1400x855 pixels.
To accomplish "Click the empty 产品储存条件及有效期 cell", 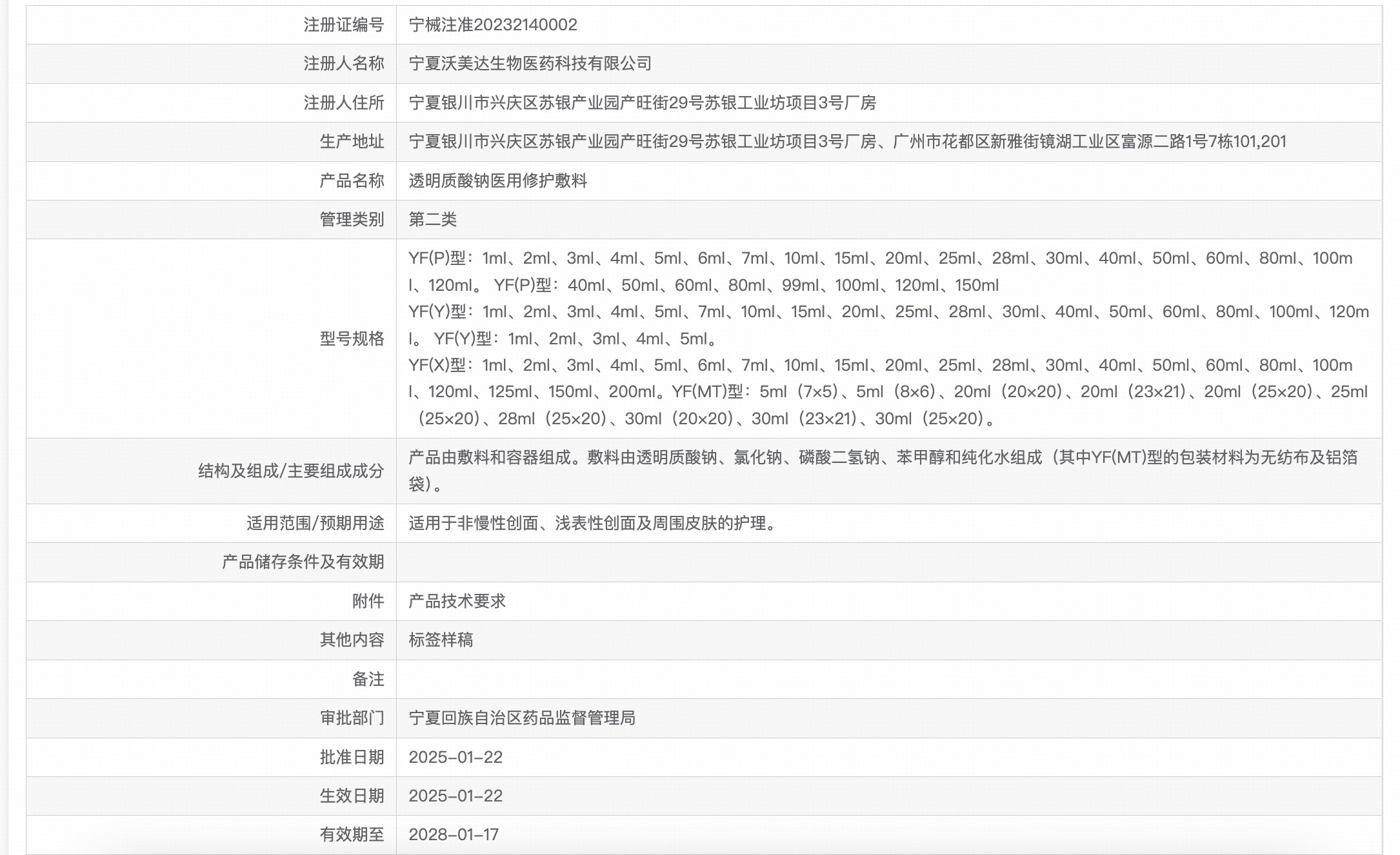I will tap(888, 562).
